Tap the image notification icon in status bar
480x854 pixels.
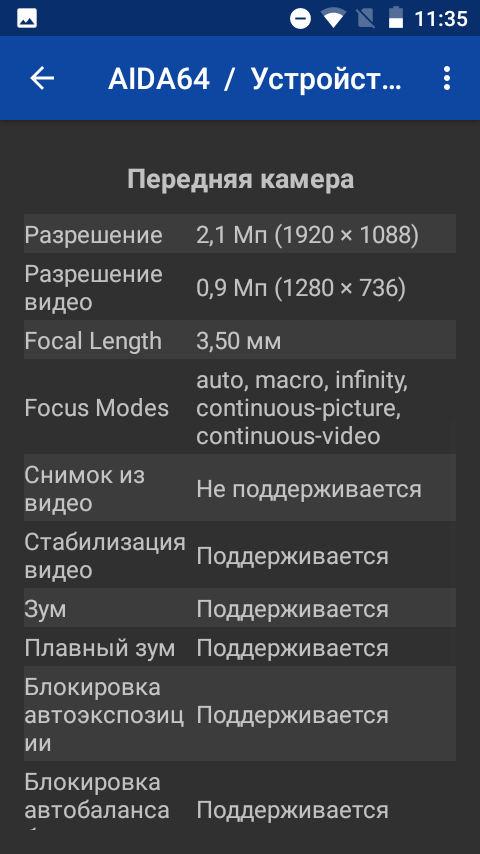pos(27,19)
